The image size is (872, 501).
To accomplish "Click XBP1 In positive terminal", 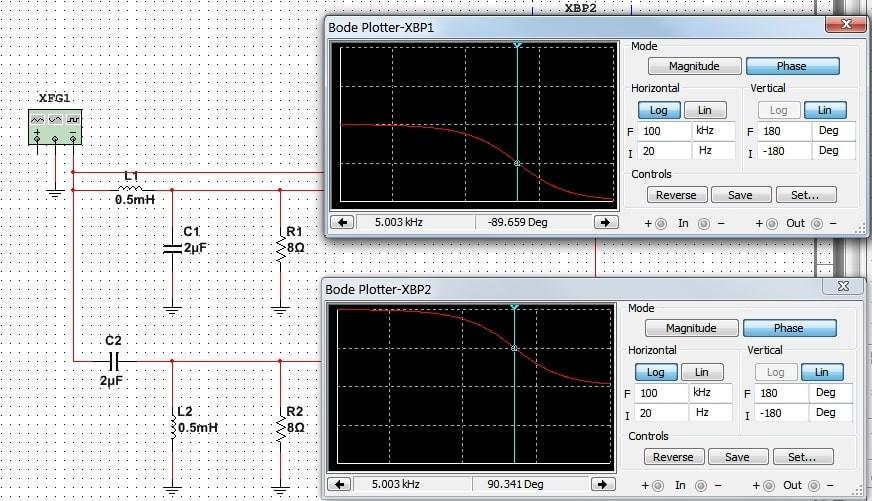I will point(661,224).
